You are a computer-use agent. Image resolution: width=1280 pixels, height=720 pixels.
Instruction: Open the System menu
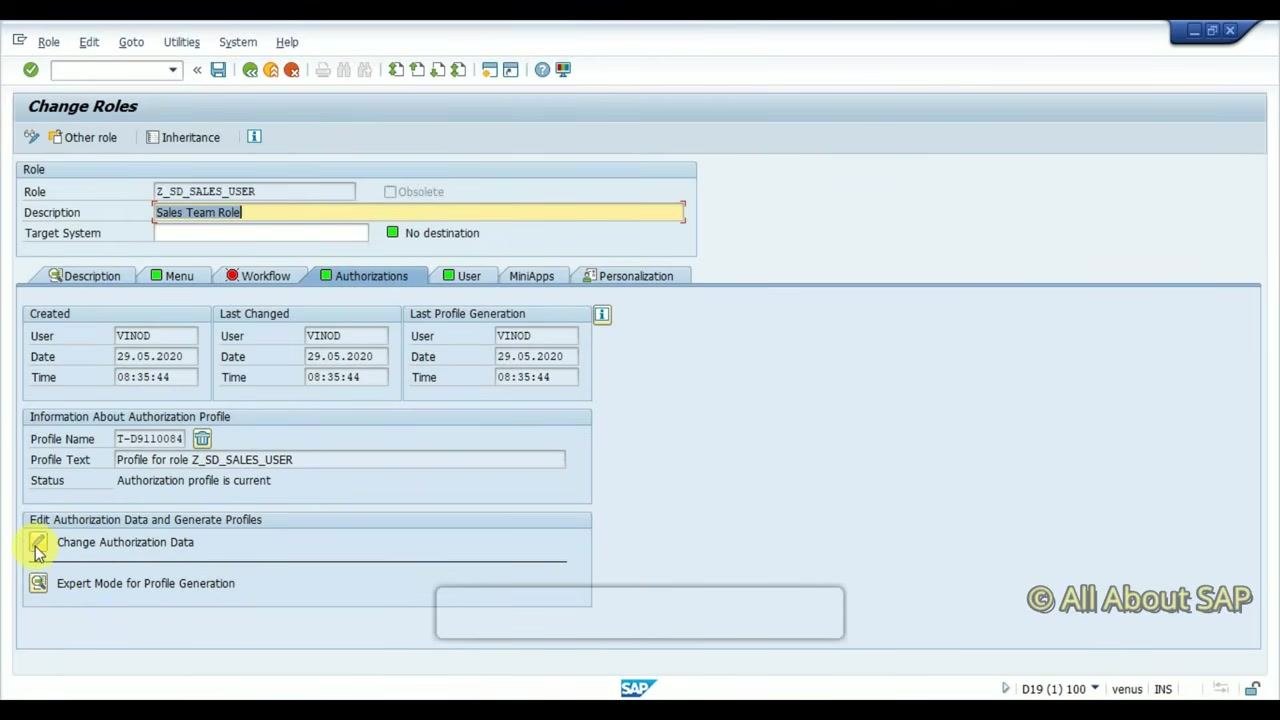coord(238,42)
